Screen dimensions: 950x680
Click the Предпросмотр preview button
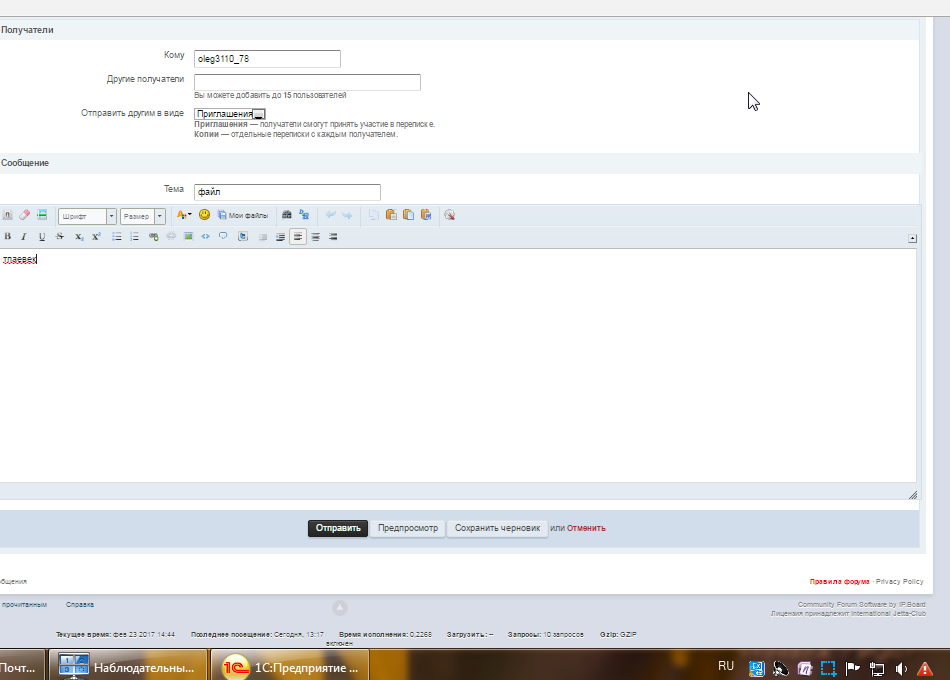[x=407, y=528]
